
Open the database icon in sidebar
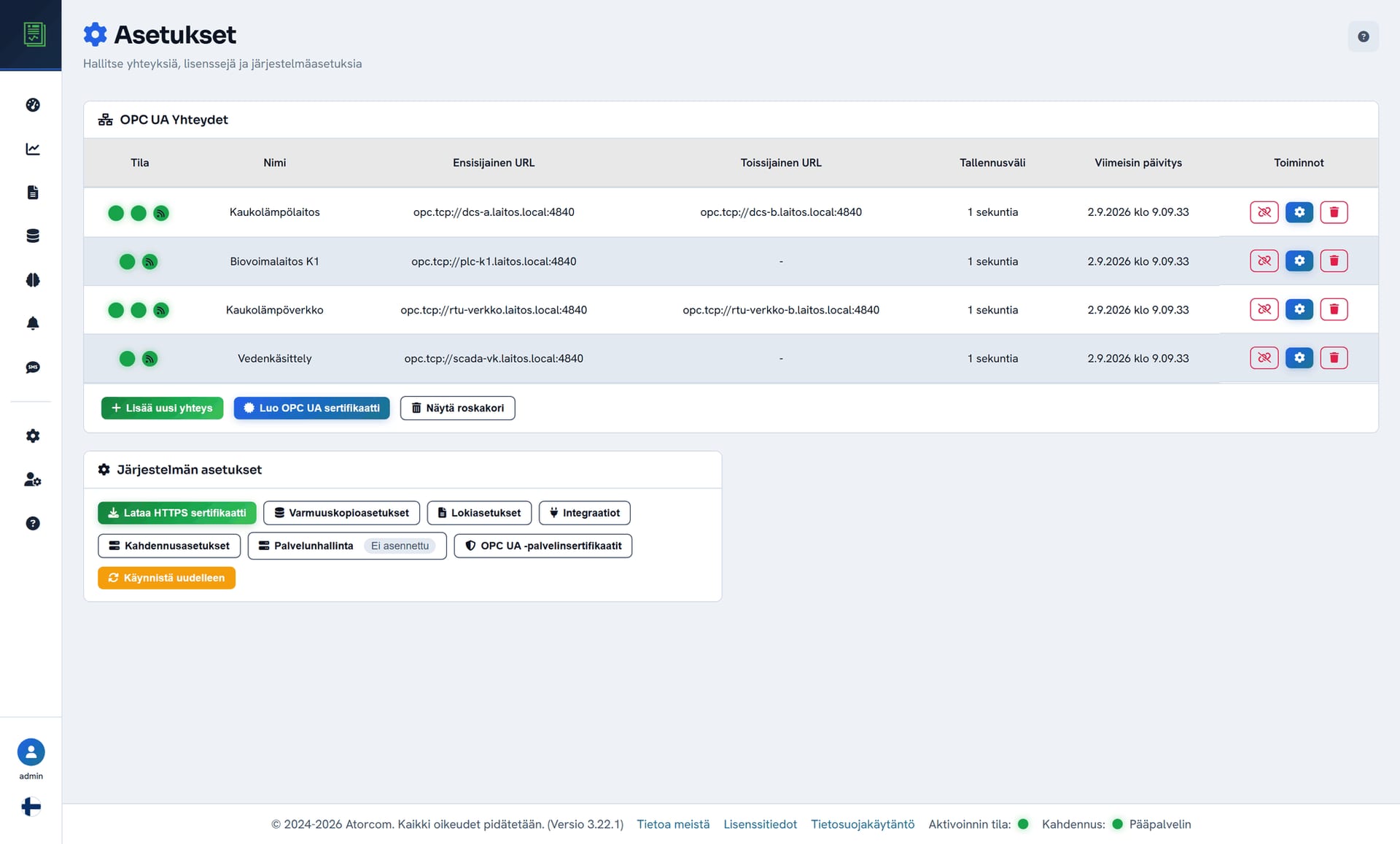(33, 236)
